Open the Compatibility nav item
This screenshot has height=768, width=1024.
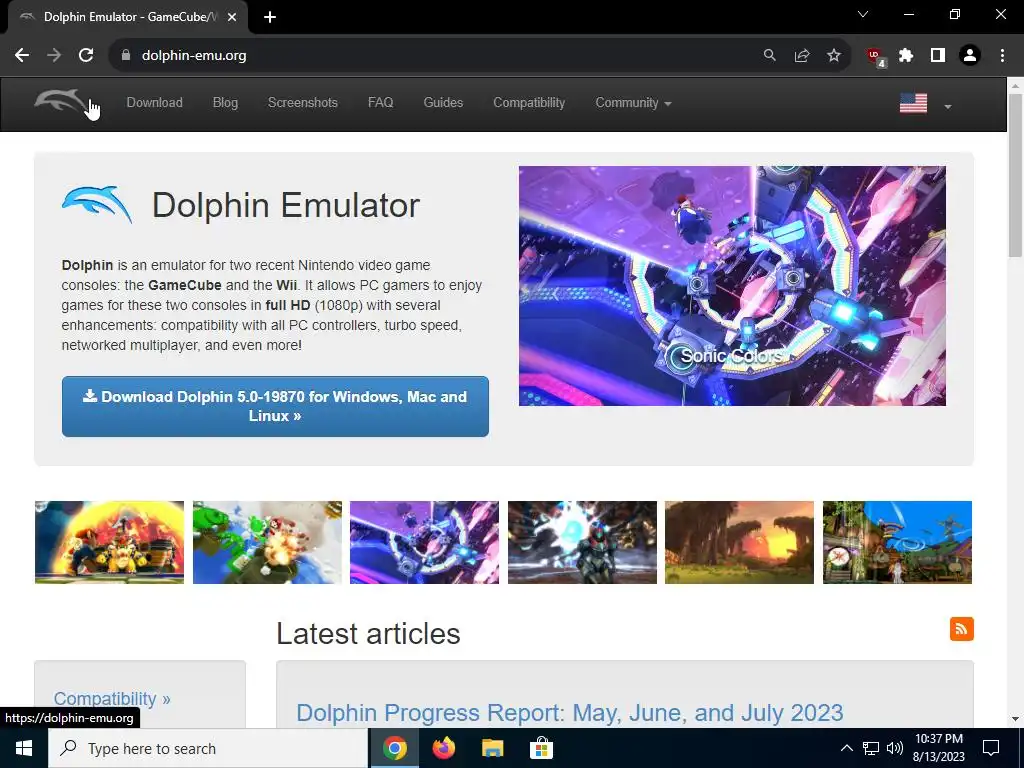tap(529, 103)
